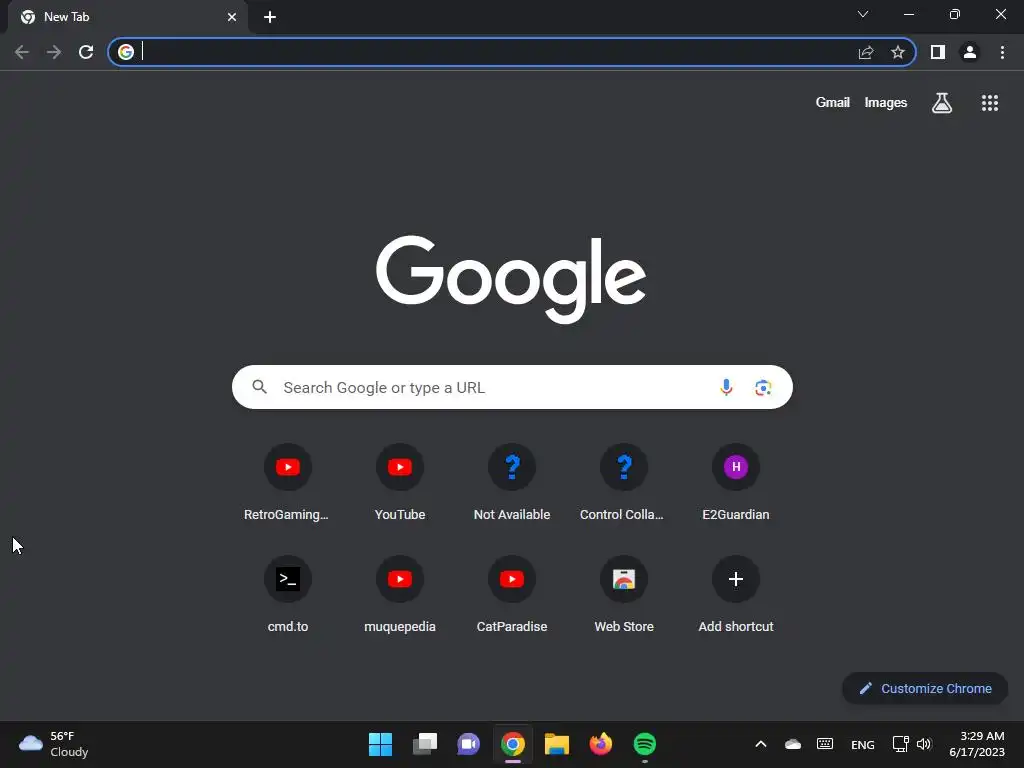Share this page via address bar icon
This screenshot has height=768, width=1024.
click(866, 52)
